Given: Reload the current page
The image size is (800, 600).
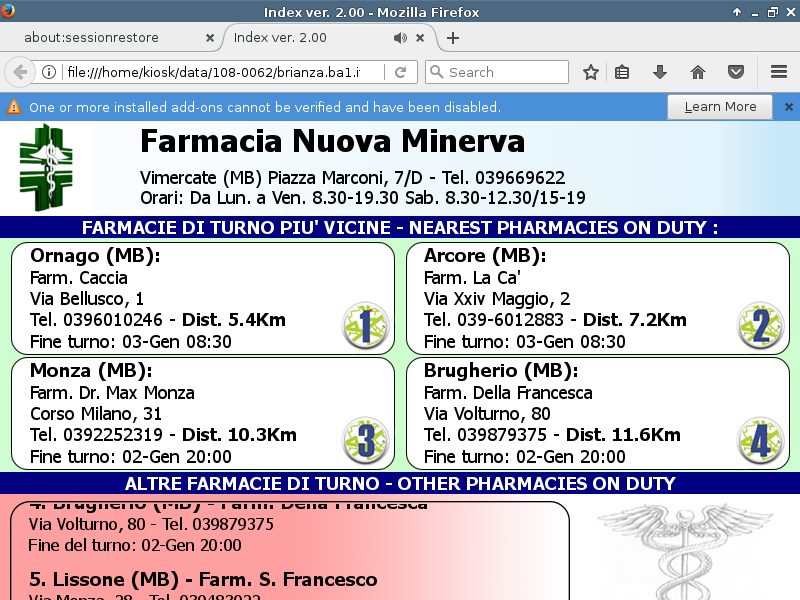Looking at the screenshot, I should point(400,72).
